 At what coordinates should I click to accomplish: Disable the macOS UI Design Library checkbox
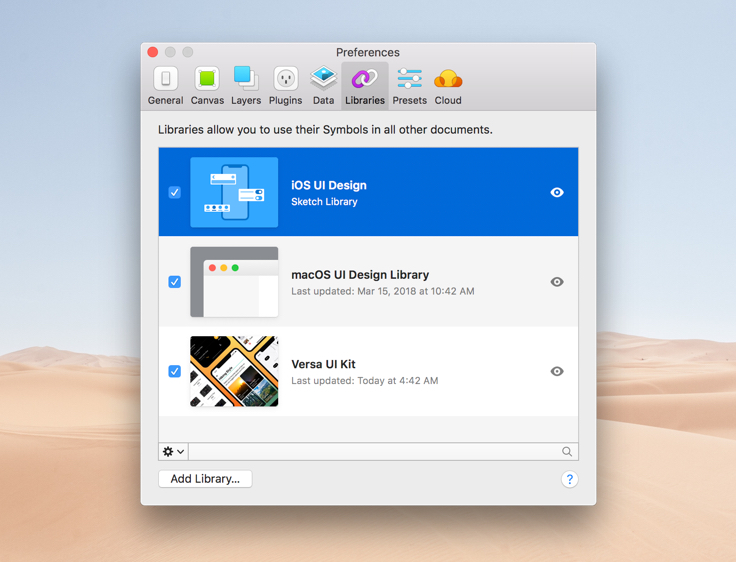175,282
